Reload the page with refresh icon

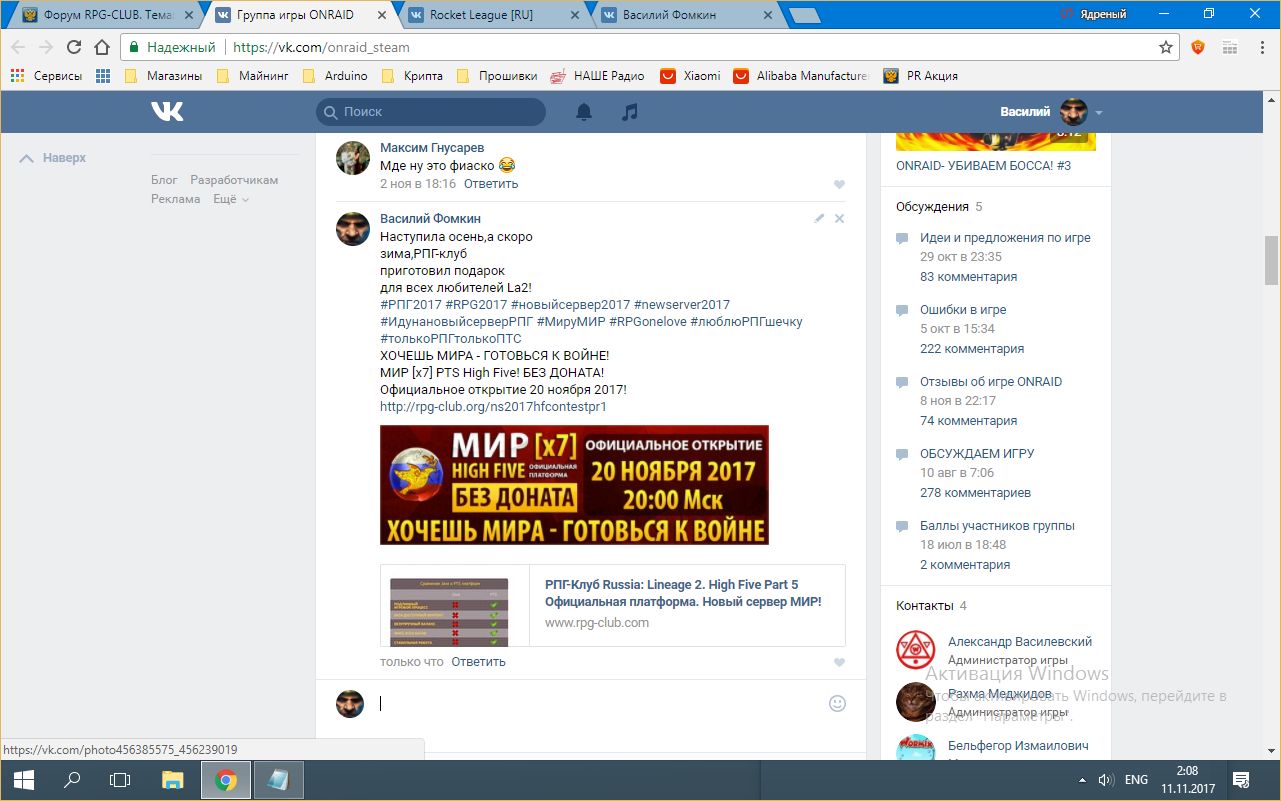(x=74, y=47)
